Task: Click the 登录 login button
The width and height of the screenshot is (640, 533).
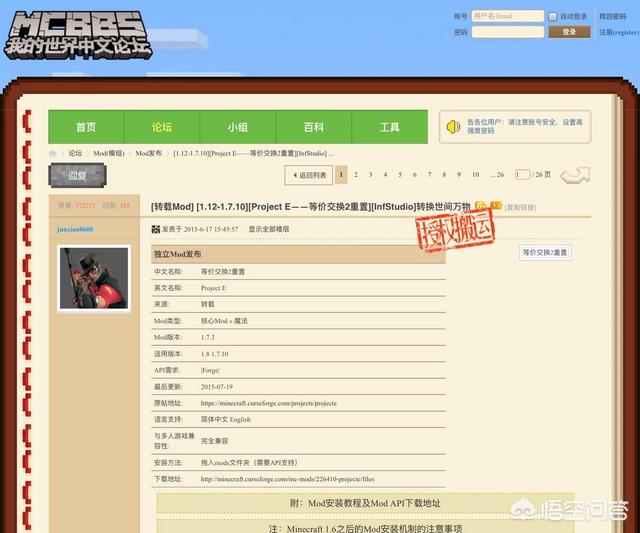Action: click(569, 32)
